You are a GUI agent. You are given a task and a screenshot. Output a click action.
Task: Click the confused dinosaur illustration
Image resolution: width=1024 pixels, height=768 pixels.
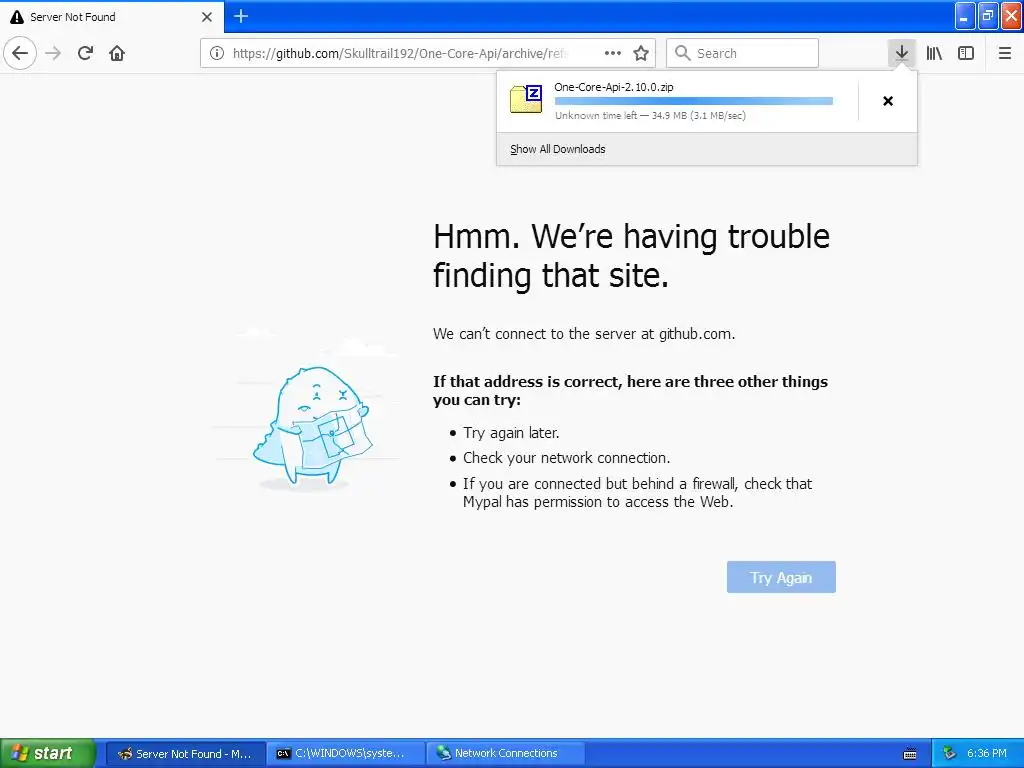point(312,428)
